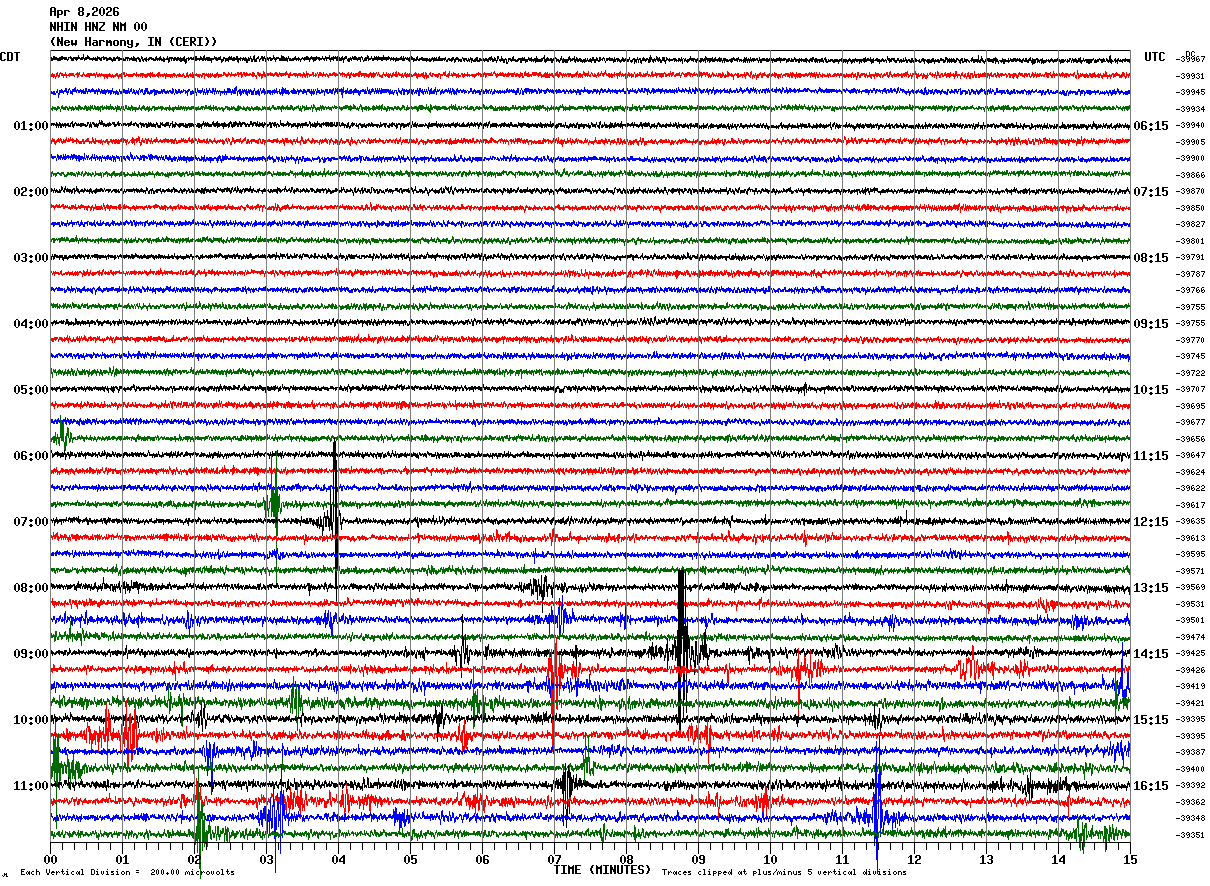
Task: Click the 'TIME (MINUTES)' axis title
Action: [x=602, y=870]
